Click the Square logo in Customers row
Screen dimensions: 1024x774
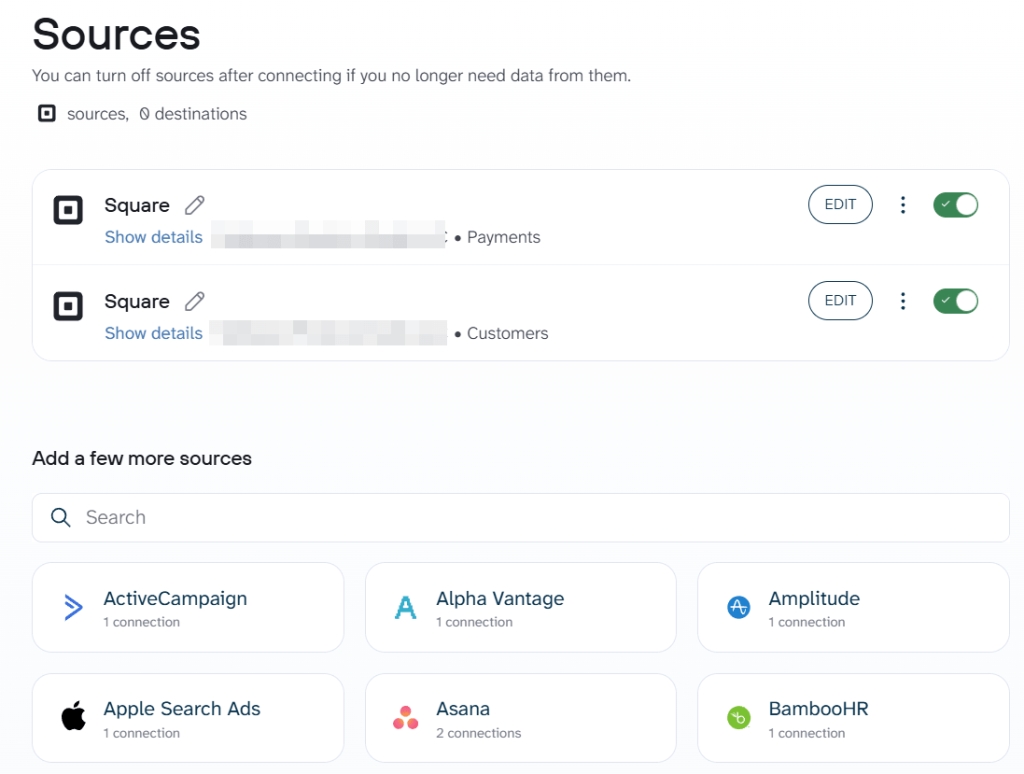(x=68, y=306)
